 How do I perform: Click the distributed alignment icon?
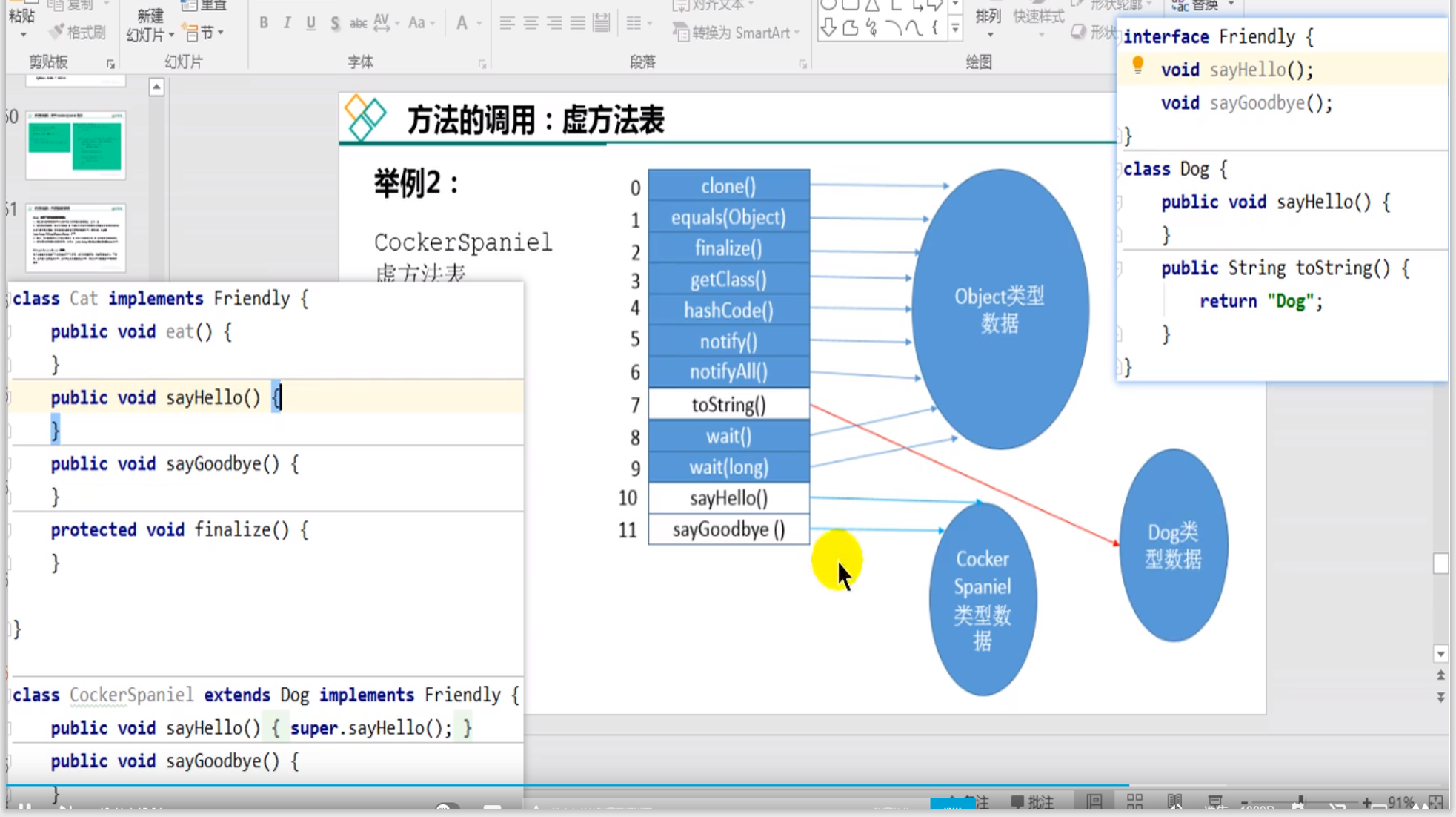(x=602, y=23)
